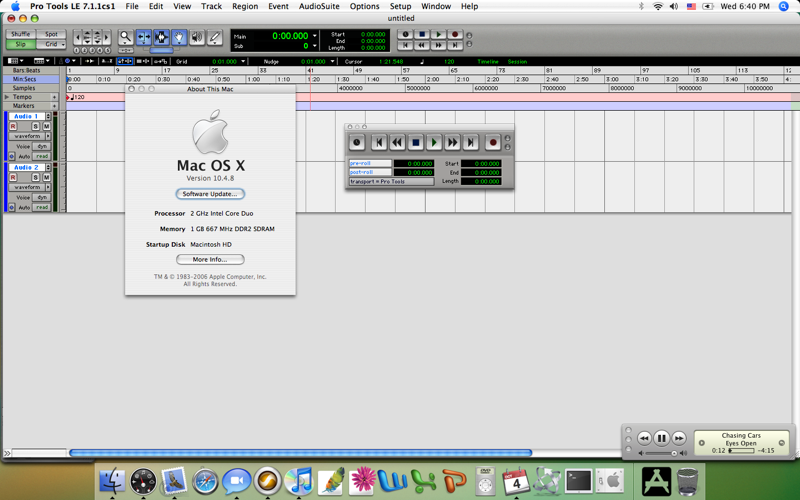Click Online clock button in main toolbar transport
This screenshot has width=800, height=500.
click(x=405, y=35)
